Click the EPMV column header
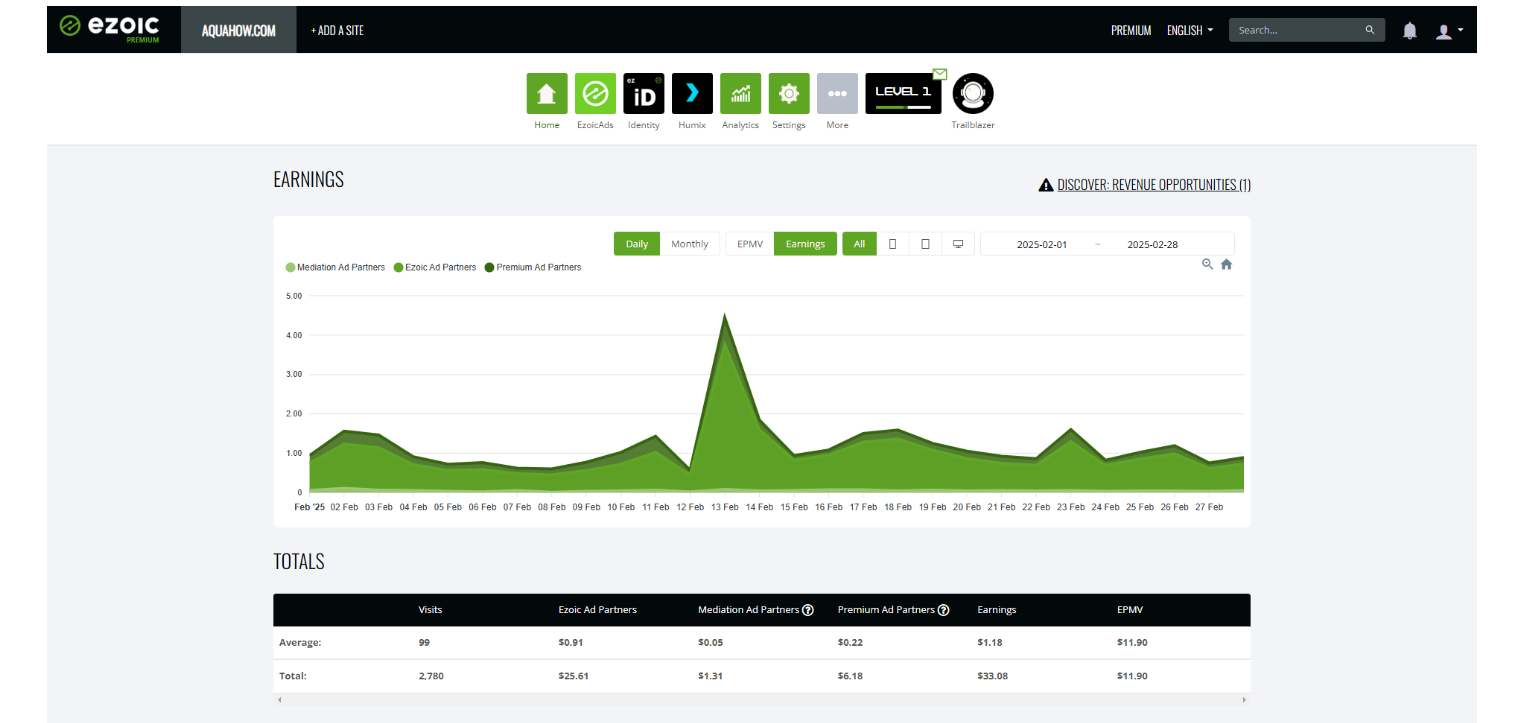The height and width of the screenshot is (723, 1523). tap(1131, 610)
